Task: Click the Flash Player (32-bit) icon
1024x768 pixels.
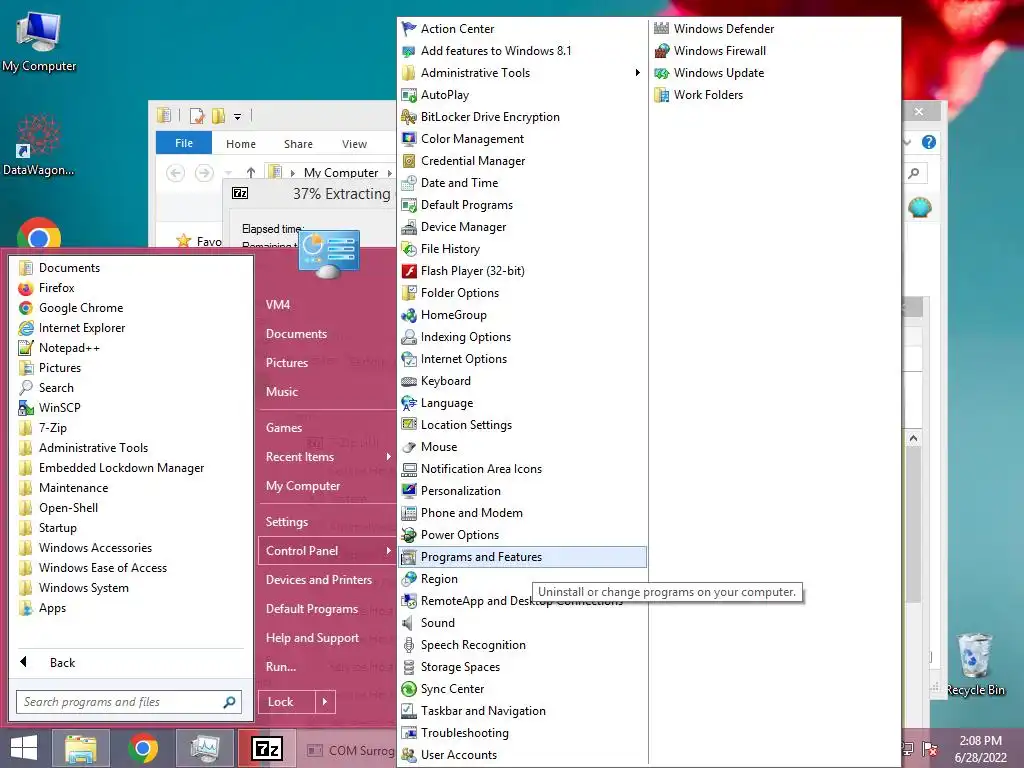Action: tap(409, 271)
